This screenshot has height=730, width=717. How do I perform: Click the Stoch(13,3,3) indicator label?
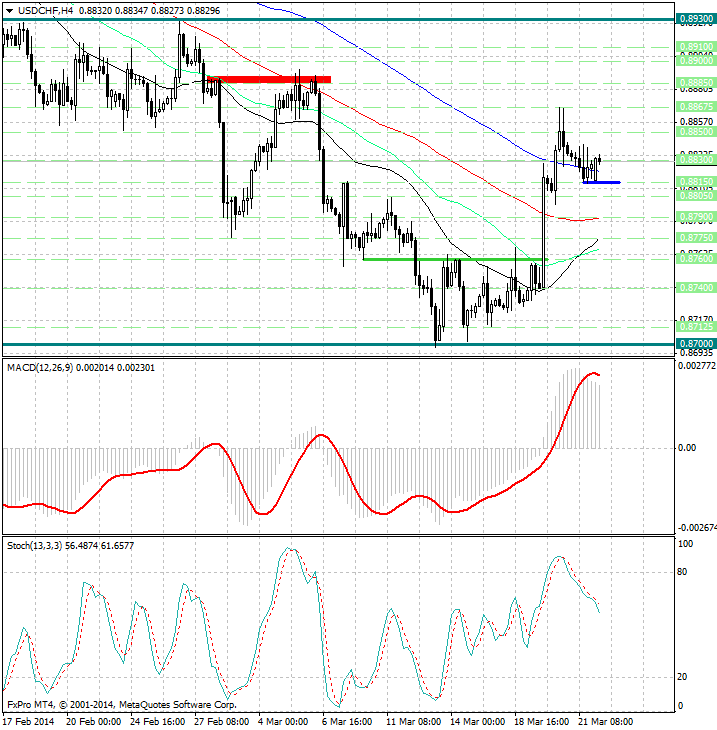click(34, 546)
